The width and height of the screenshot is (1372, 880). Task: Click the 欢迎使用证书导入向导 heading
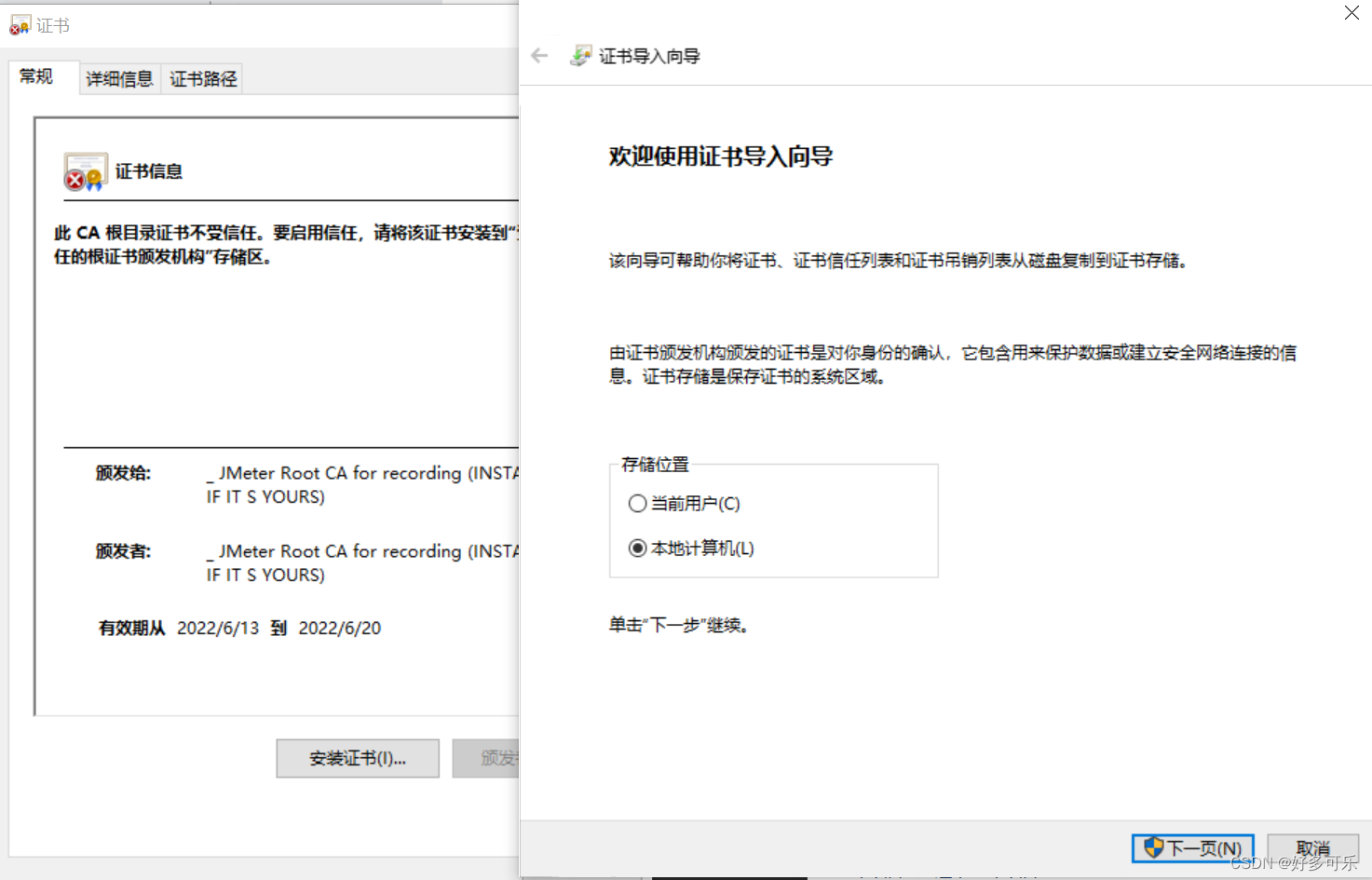point(720,156)
